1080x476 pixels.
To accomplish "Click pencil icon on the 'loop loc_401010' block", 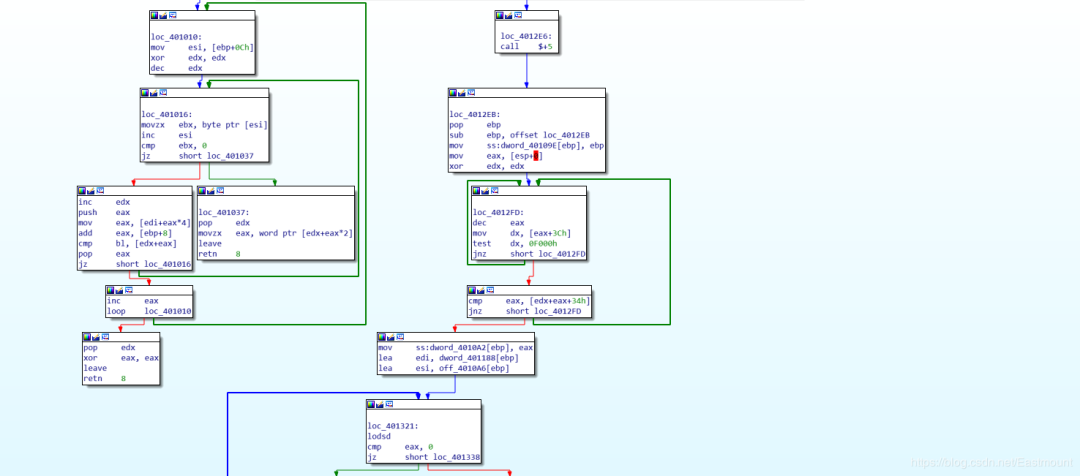I will (121, 291).
